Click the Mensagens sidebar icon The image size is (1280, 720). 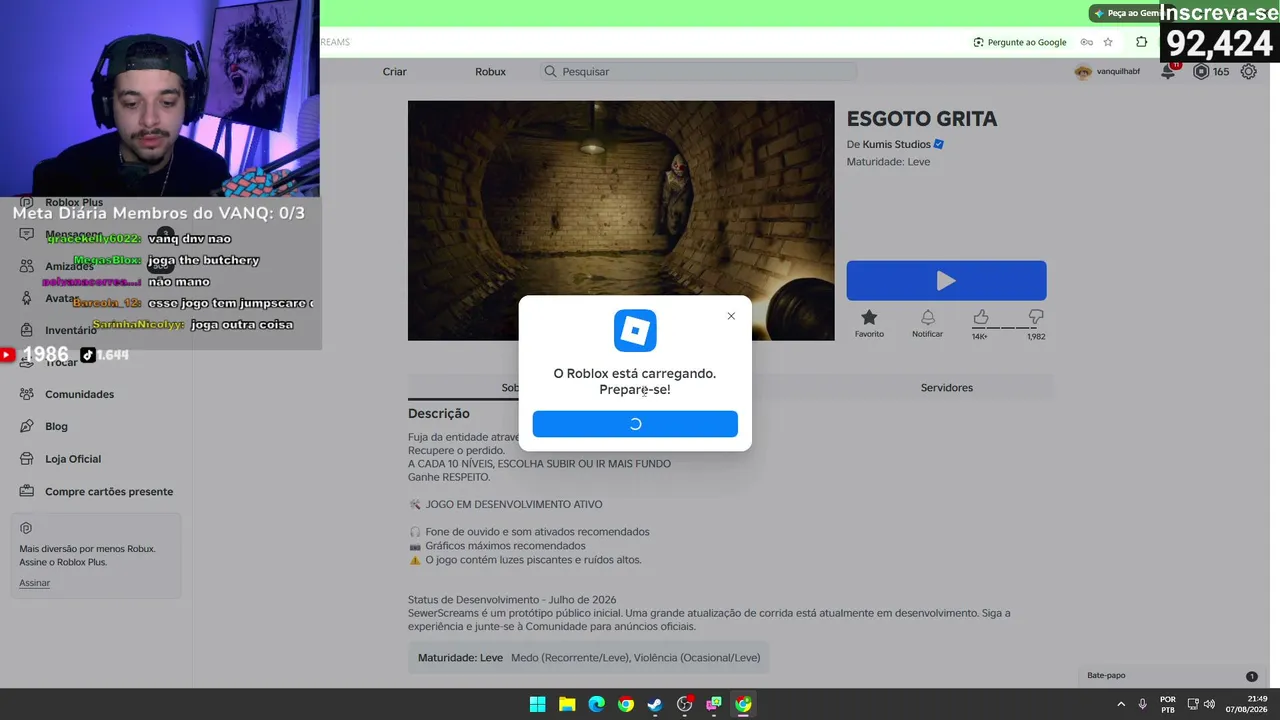[x=27, y=234]
